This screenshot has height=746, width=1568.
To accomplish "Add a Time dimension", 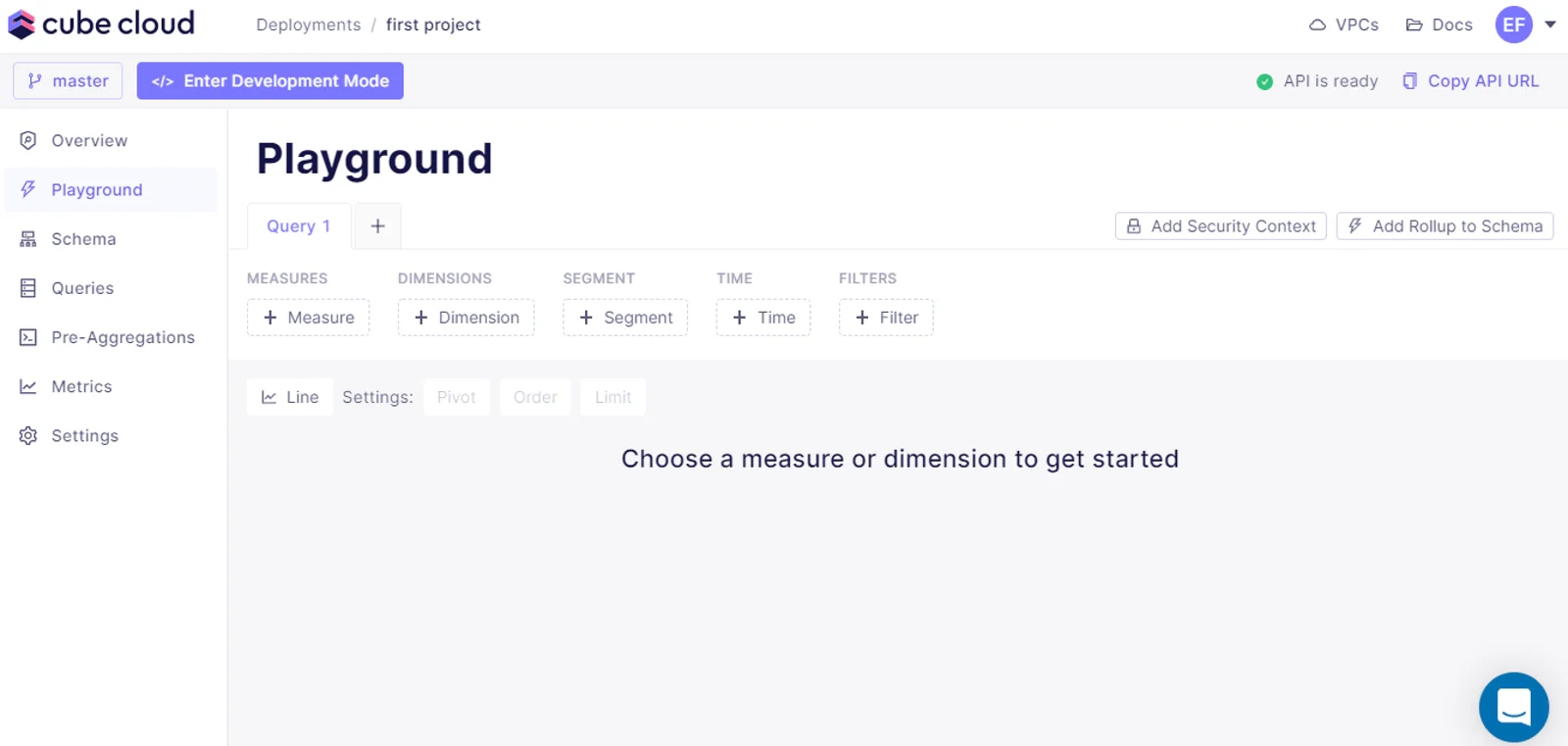I will [763, 318].
